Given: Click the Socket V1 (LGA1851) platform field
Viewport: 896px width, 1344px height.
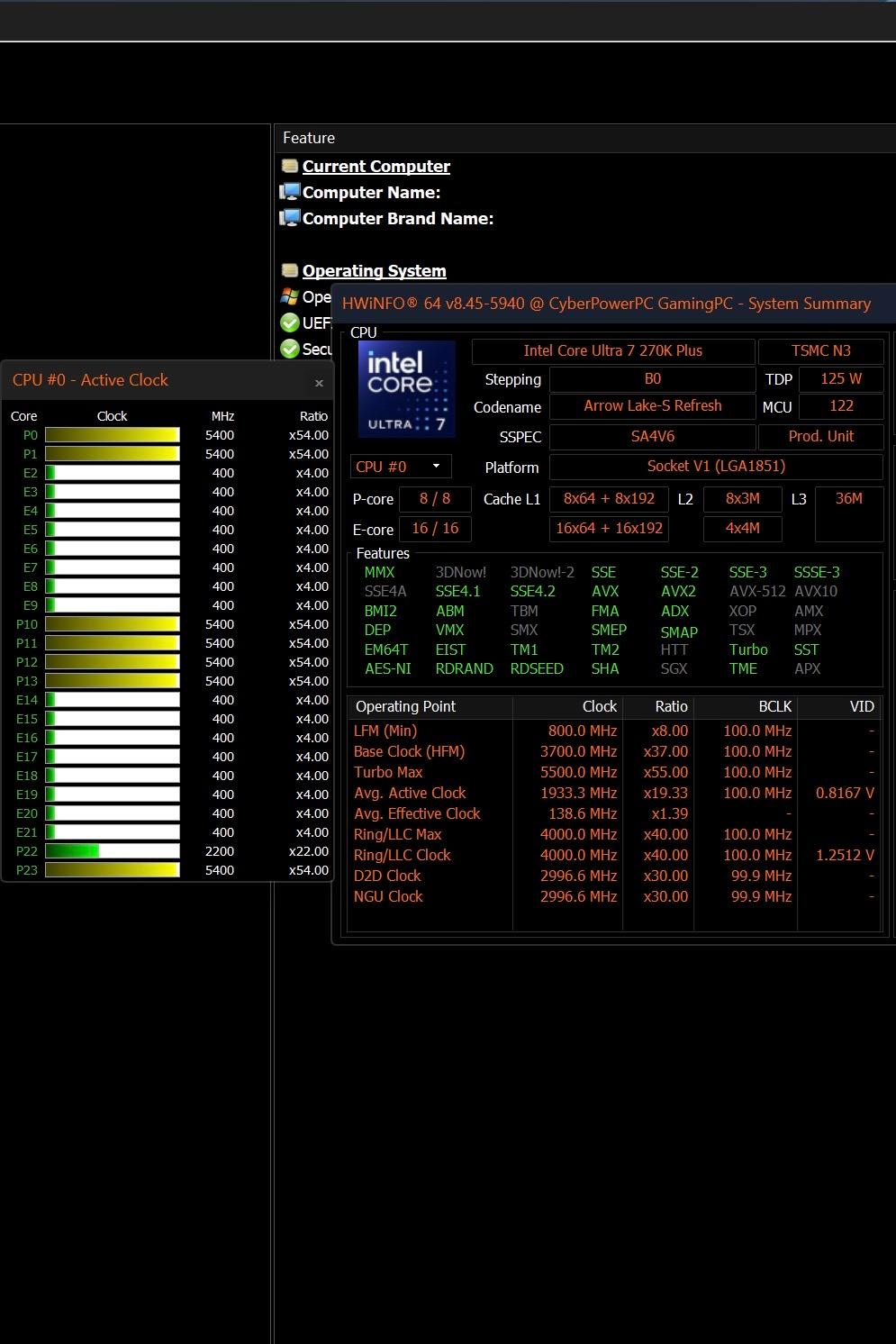Looking at the screenshot, I should click(x=716, y=467).
